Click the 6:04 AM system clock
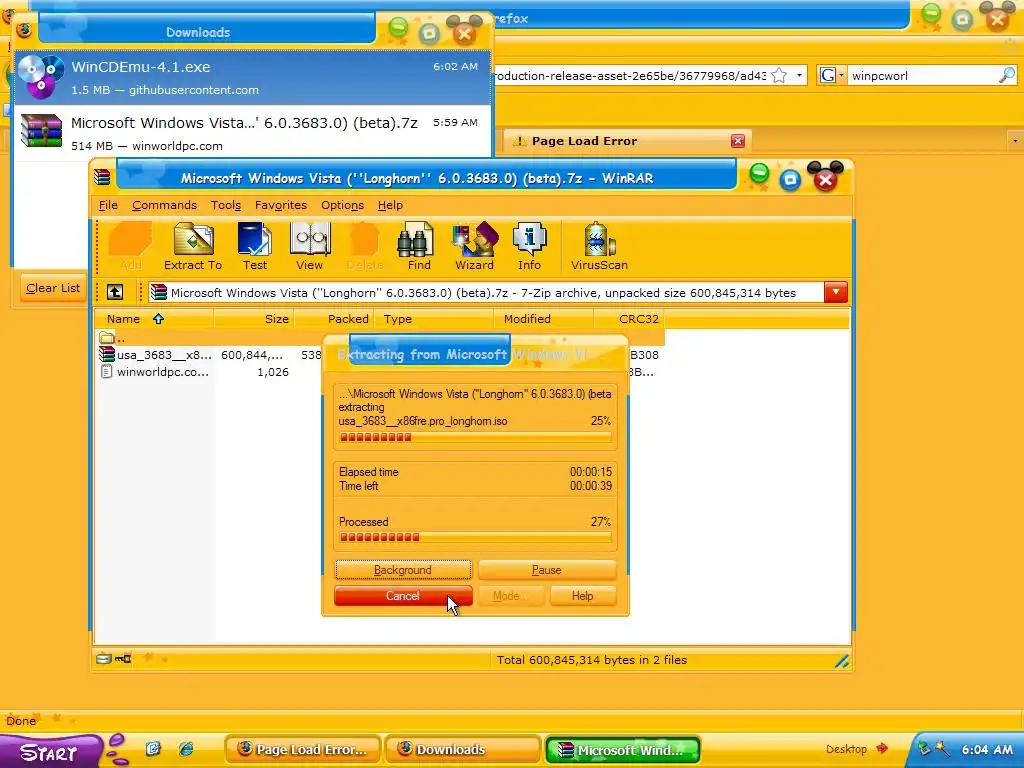 (987, 749)
